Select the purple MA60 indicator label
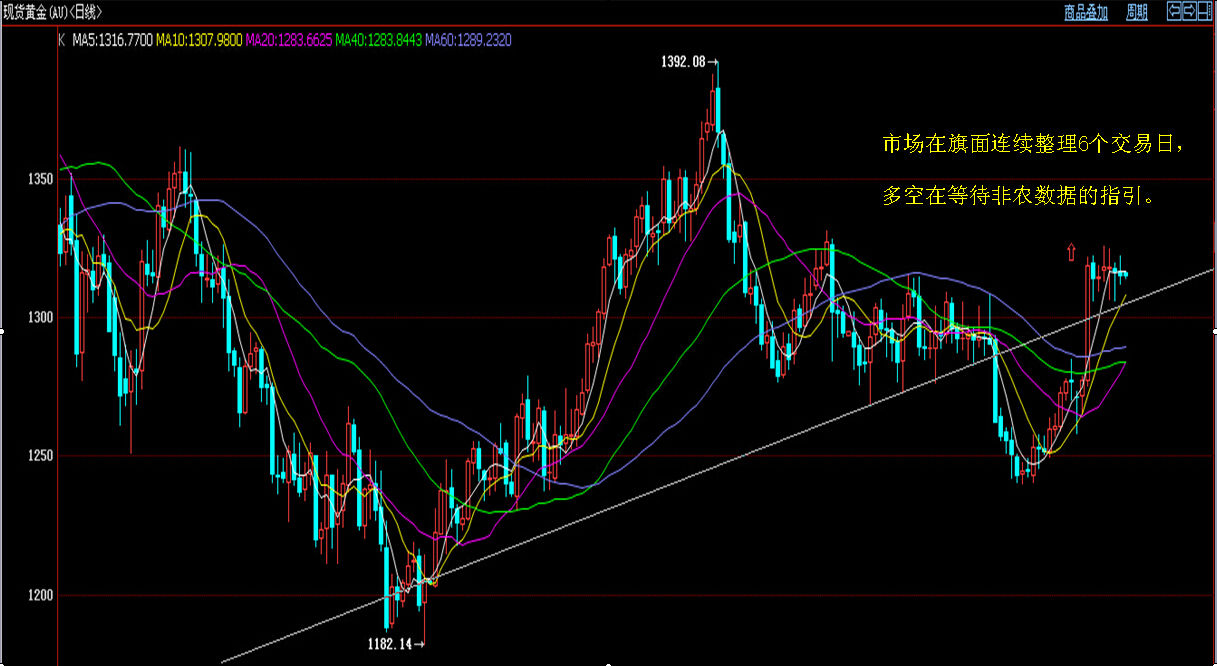 point(468,40)
